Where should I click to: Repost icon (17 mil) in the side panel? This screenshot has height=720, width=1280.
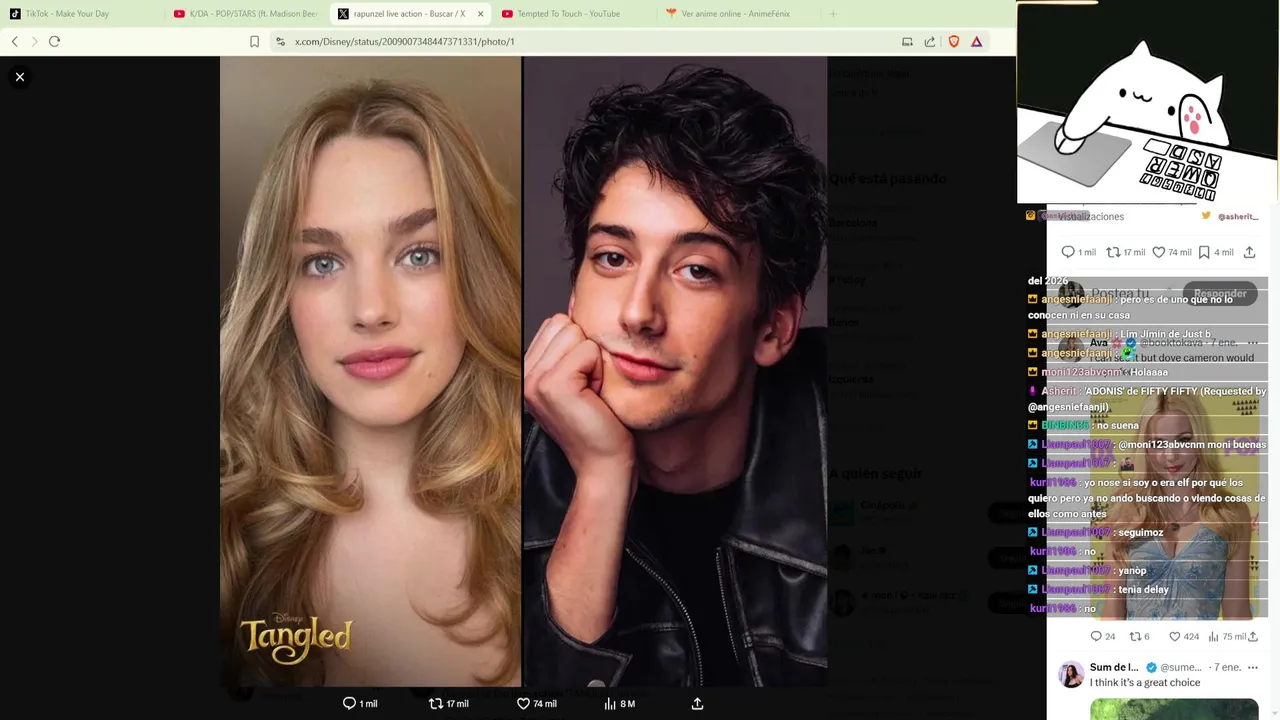tap(1125, 252)
